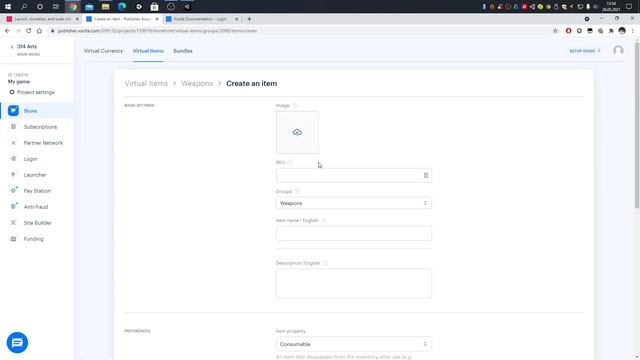This screenshot has width=640, height=360.
Task: Open Microsoft Store from taskbar
Action: point(154,7)
